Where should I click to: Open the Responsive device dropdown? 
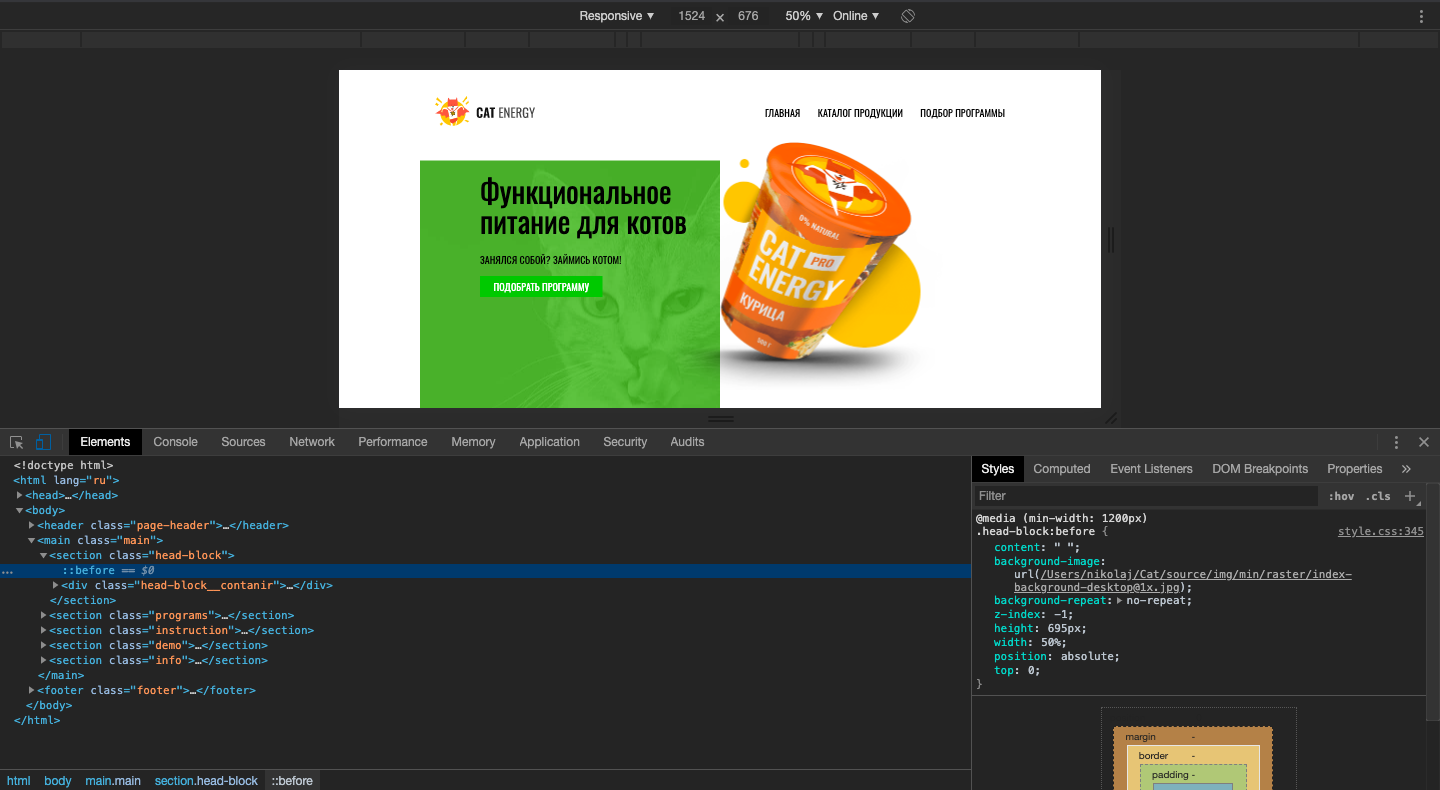tap(617, 16)
